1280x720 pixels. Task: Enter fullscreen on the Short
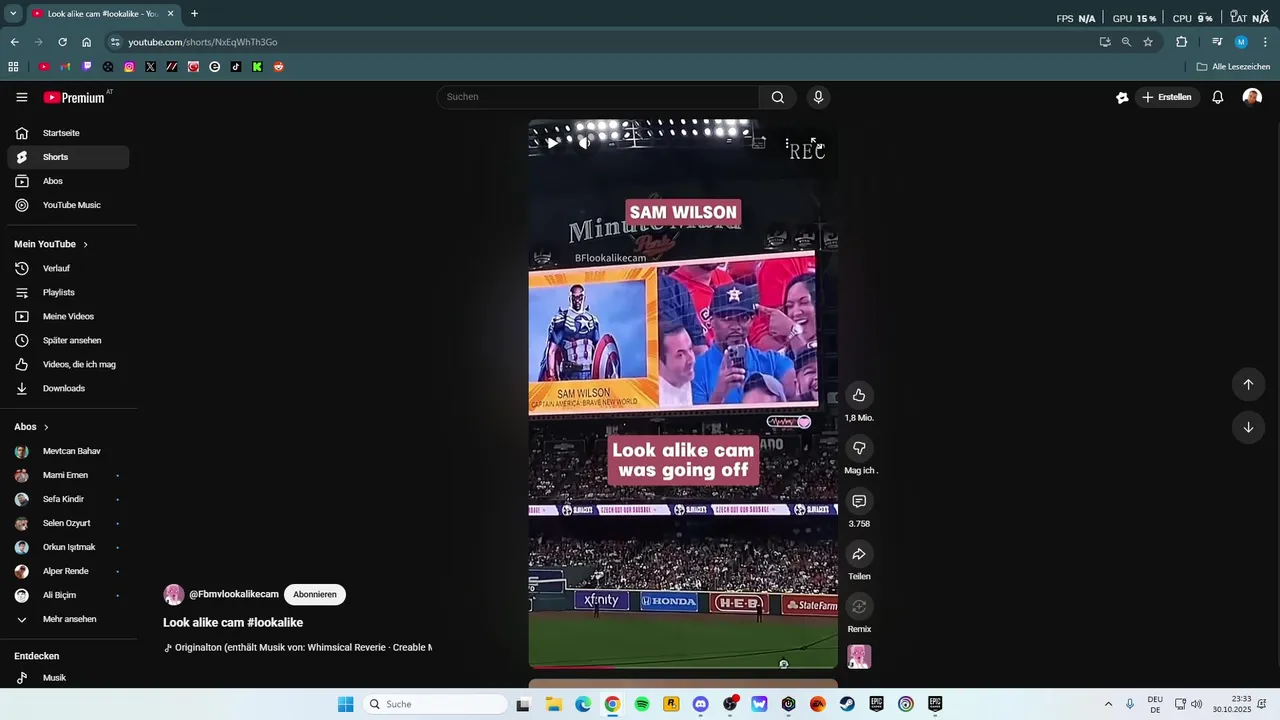[817, 144]
